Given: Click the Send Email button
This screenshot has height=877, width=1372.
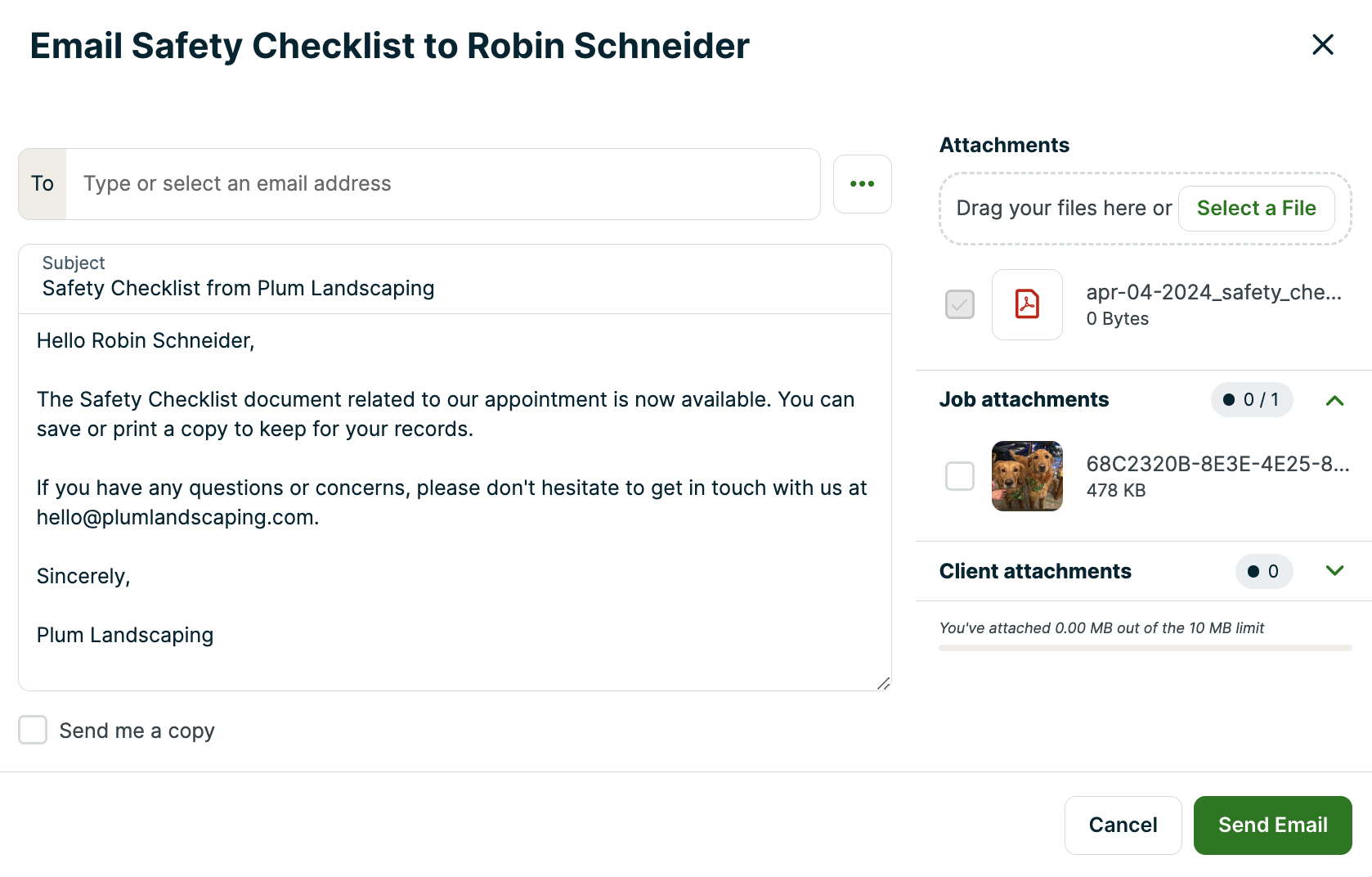Looking at the screenshot, I should [1272, 825].
